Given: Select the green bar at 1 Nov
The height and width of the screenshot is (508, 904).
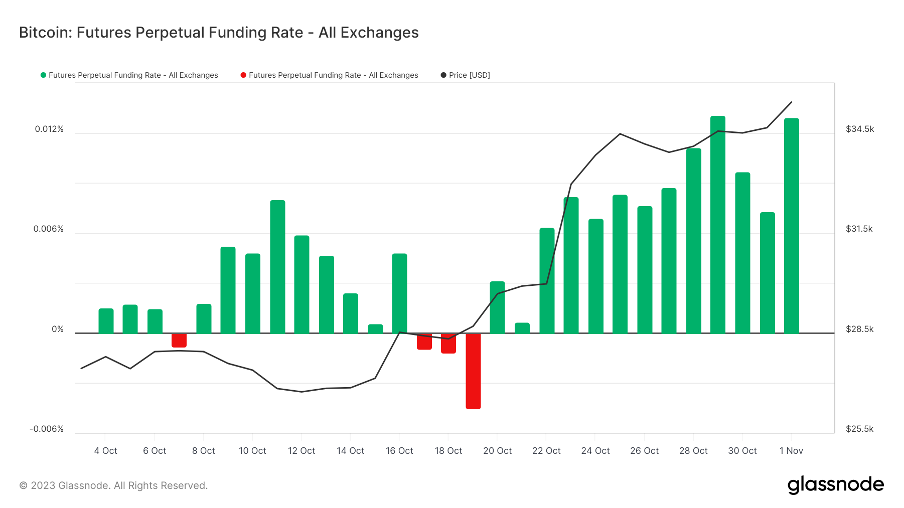Looking at the screenshot, I should point(792,225).
